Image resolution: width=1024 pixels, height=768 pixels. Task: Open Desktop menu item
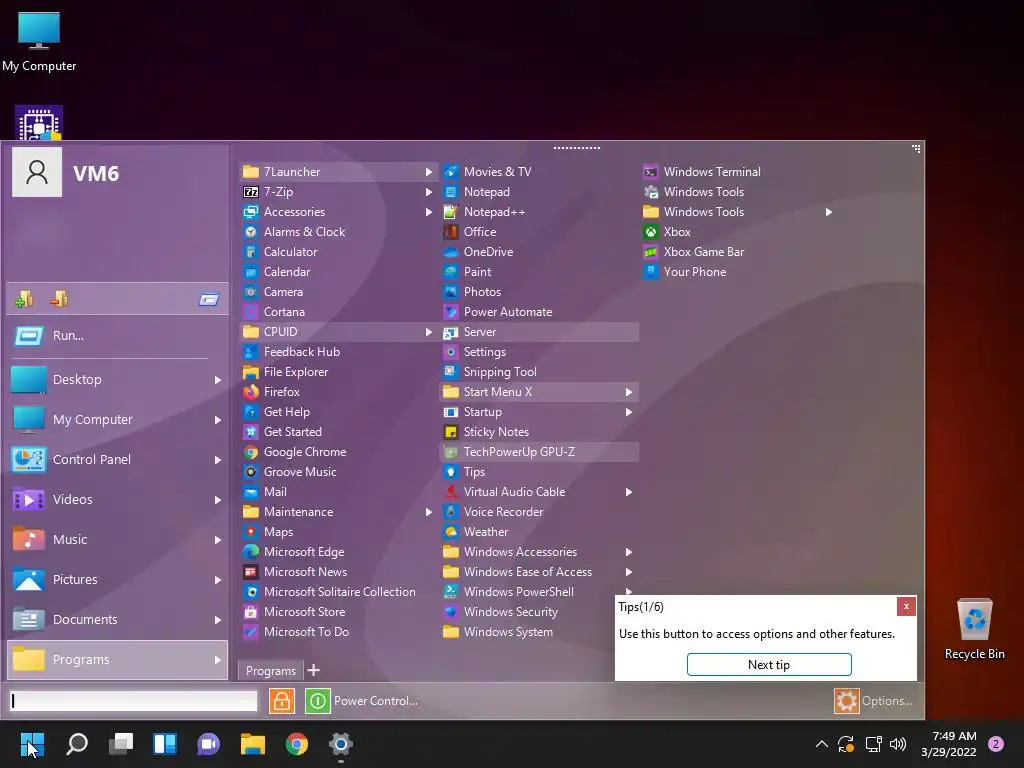tap(118, 379)
